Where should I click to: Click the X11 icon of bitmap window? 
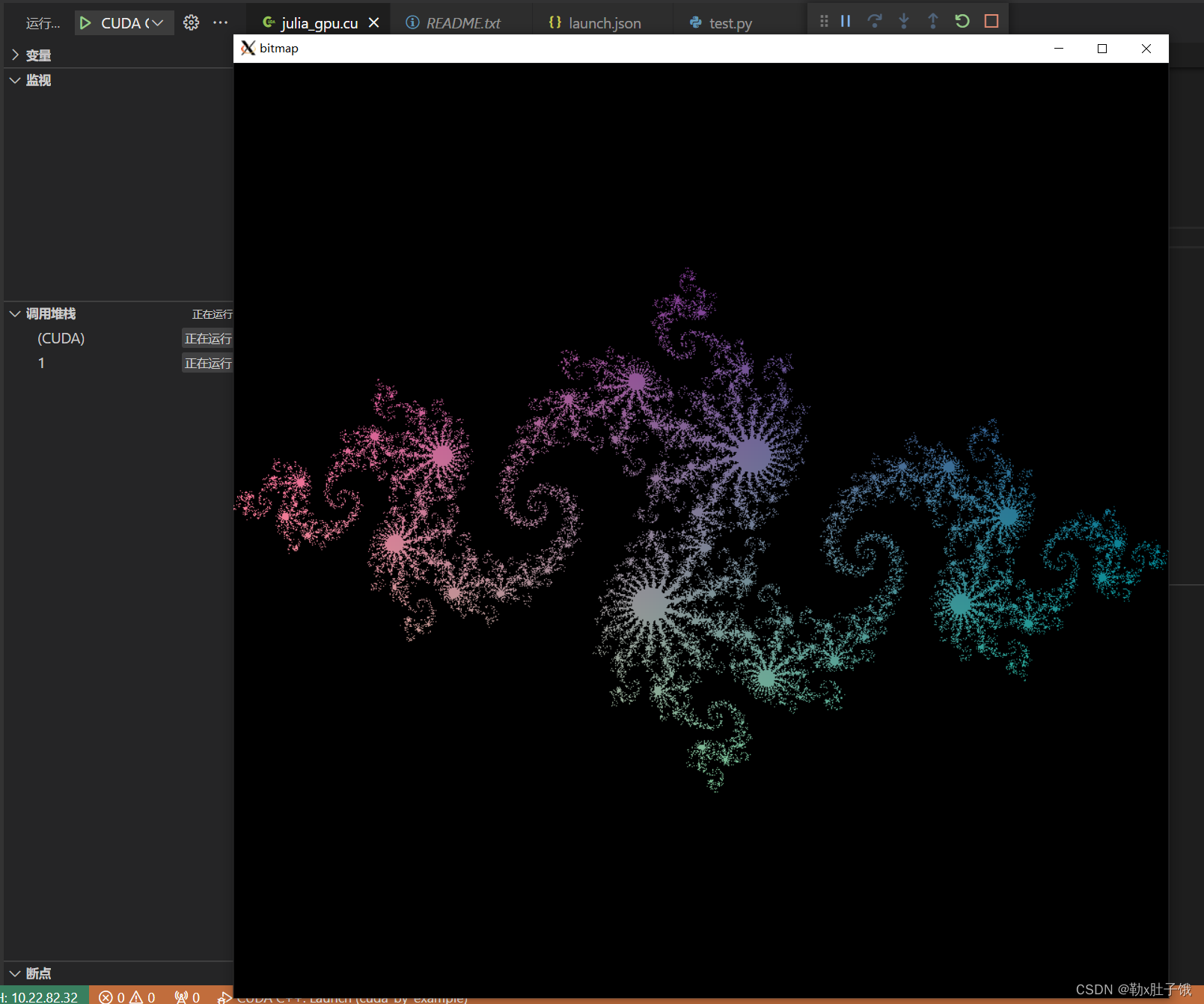pos(248,48)
